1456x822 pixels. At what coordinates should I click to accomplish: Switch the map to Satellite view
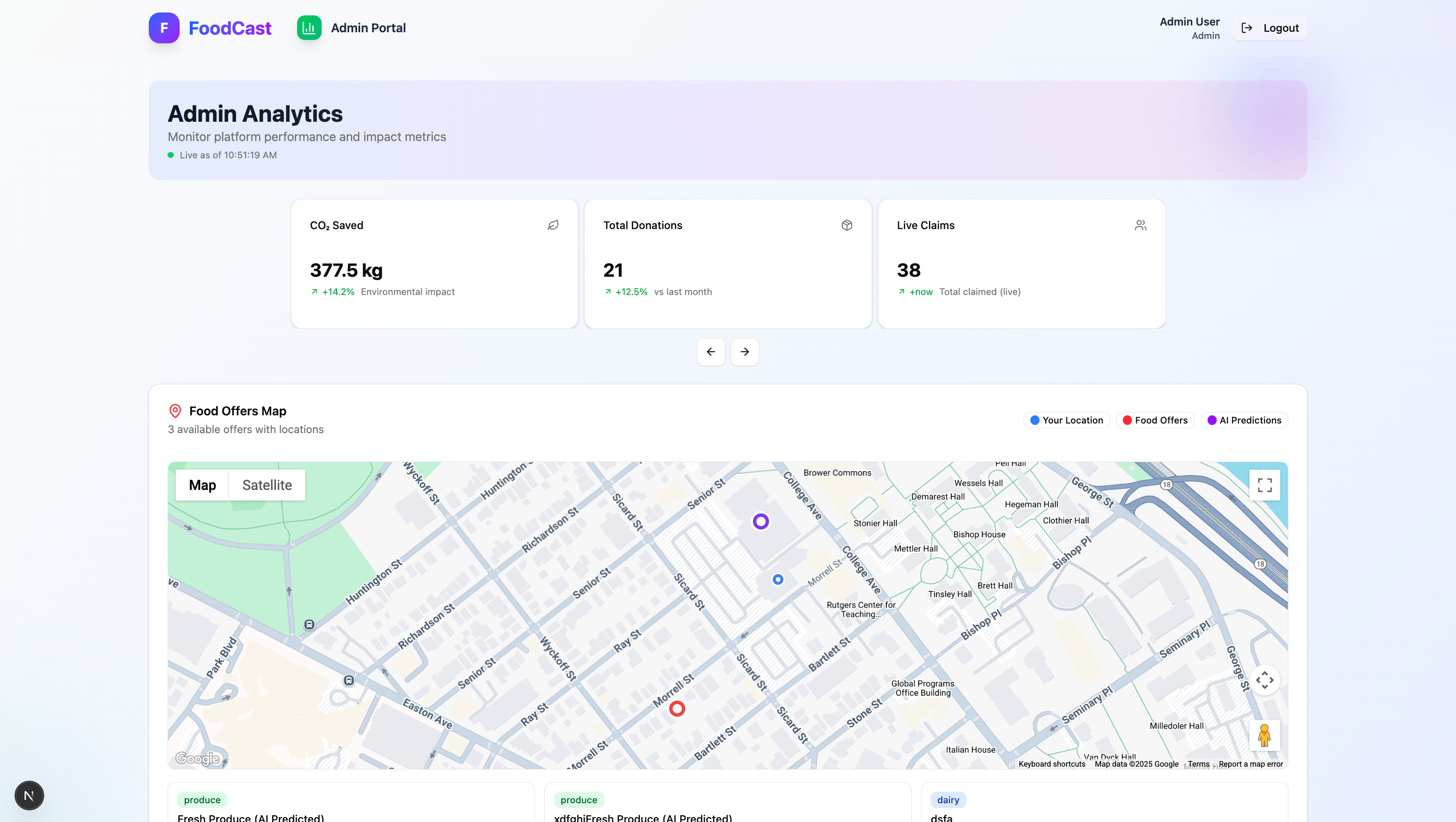(x=267, y=485)
